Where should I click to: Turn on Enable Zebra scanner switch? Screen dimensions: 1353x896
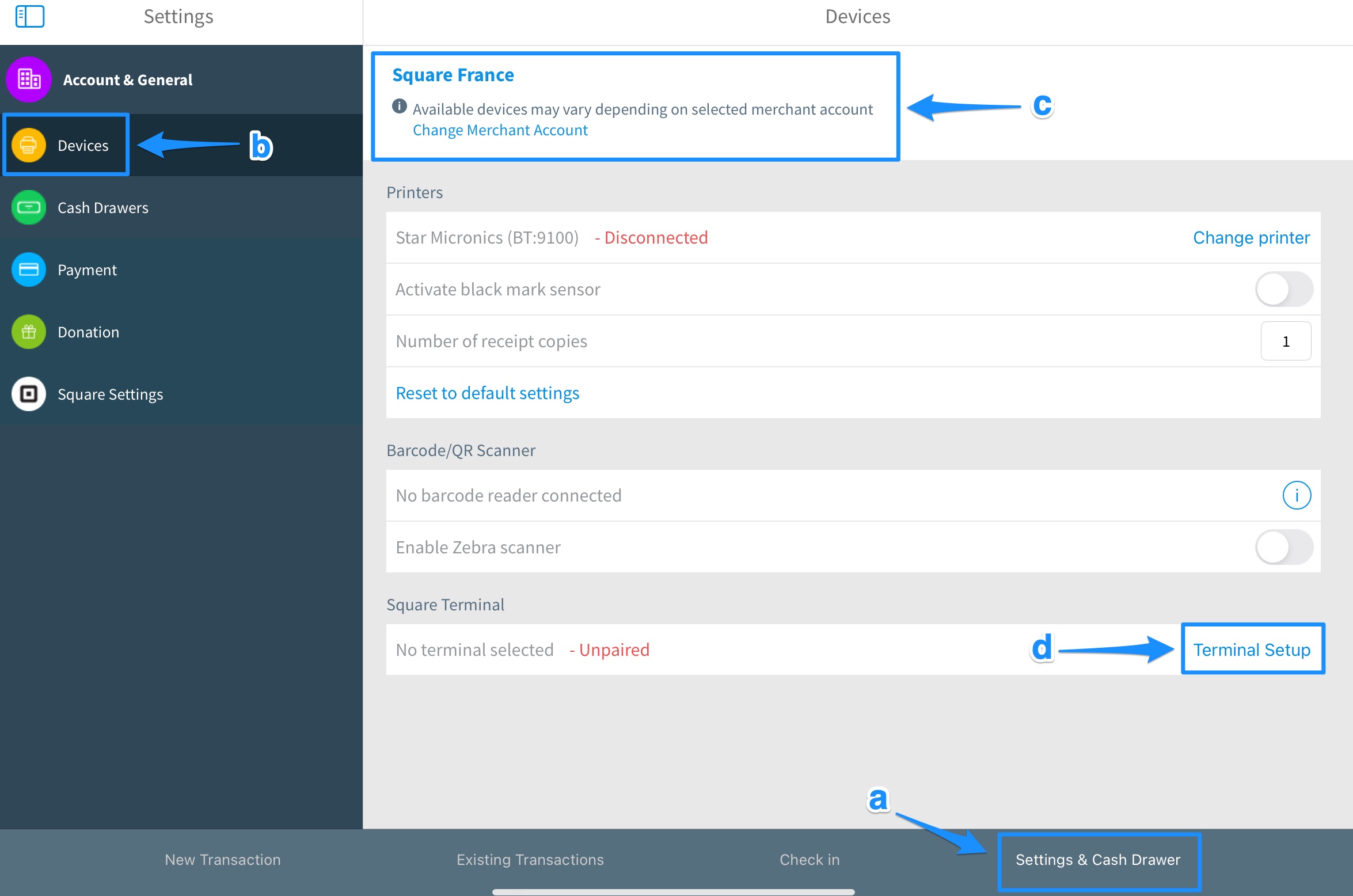1284,547
